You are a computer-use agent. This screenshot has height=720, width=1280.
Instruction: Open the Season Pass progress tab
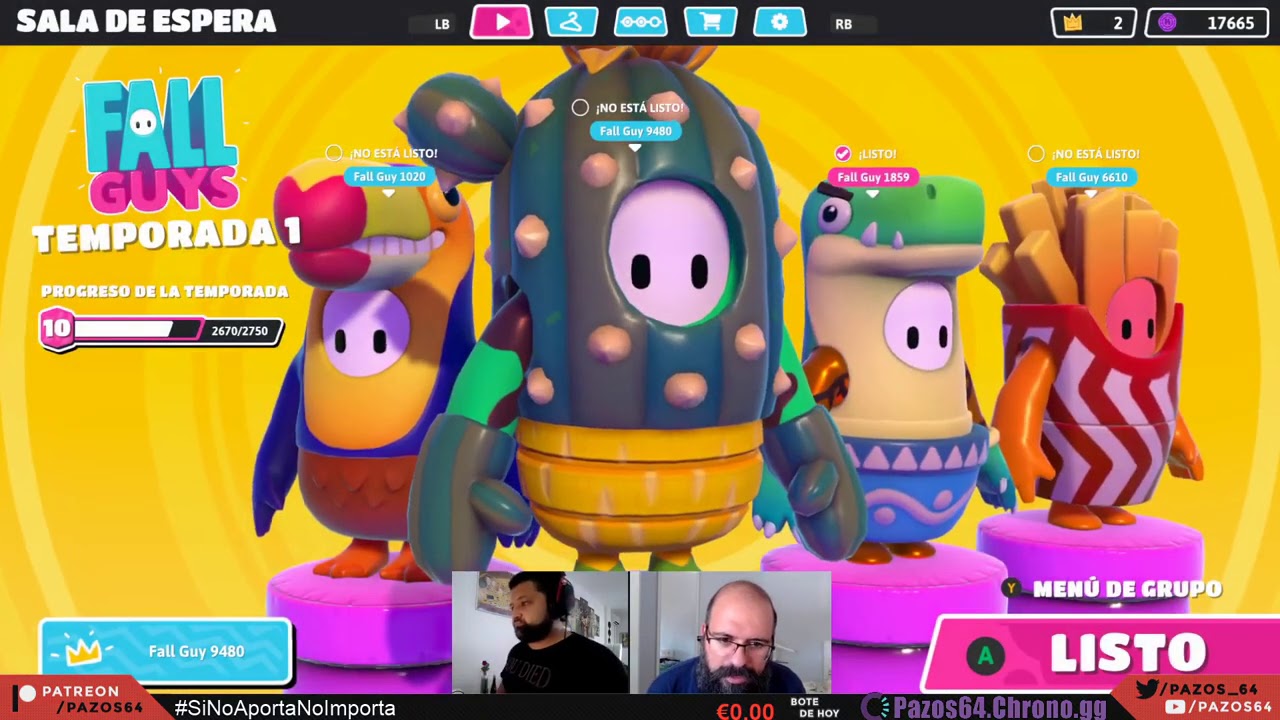click(641, 22)
